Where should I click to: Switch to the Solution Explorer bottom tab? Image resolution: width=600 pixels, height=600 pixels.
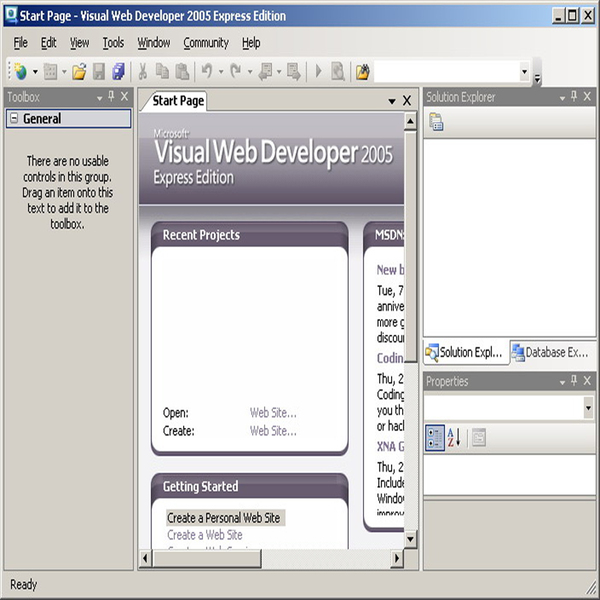pyautogui.click(x=465, y=352)
